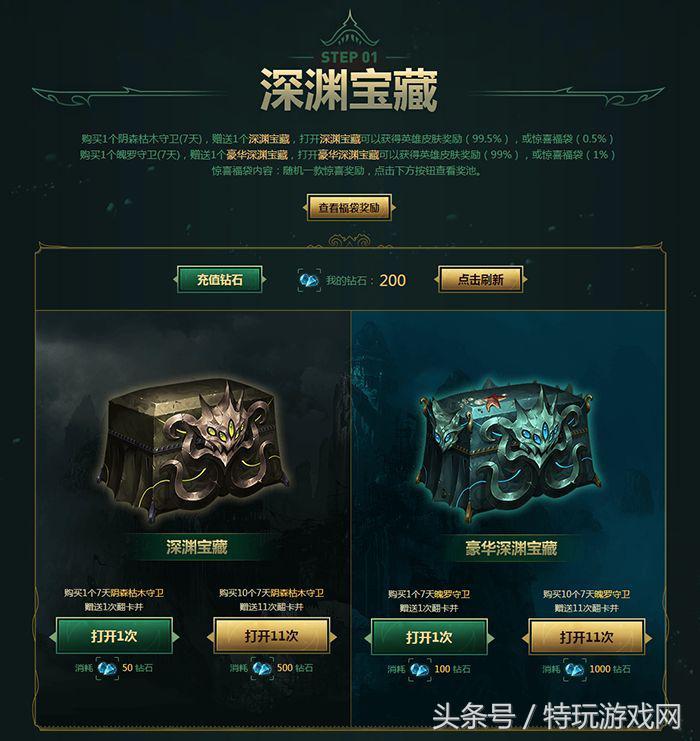The width and height of the screenshot is (700, 741).
Task: Click the 点击刷新 refresh button
Action: pyautogui.click(x=481, y=280)
